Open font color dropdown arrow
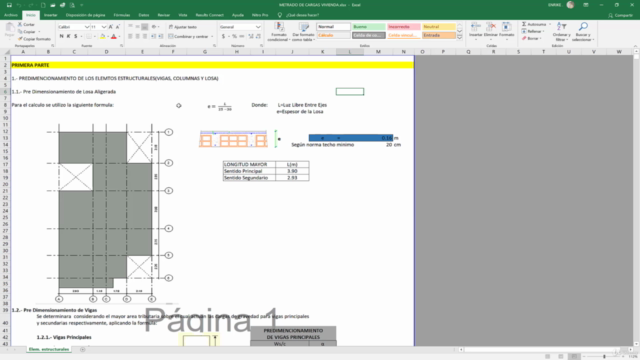Viewport: 640px width, 360px height. click(119, 36)
